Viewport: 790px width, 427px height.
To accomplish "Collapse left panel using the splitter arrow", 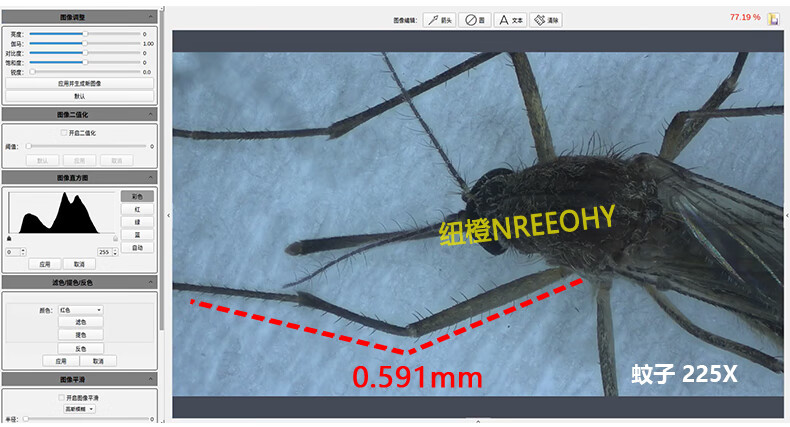I will (168, 216).
